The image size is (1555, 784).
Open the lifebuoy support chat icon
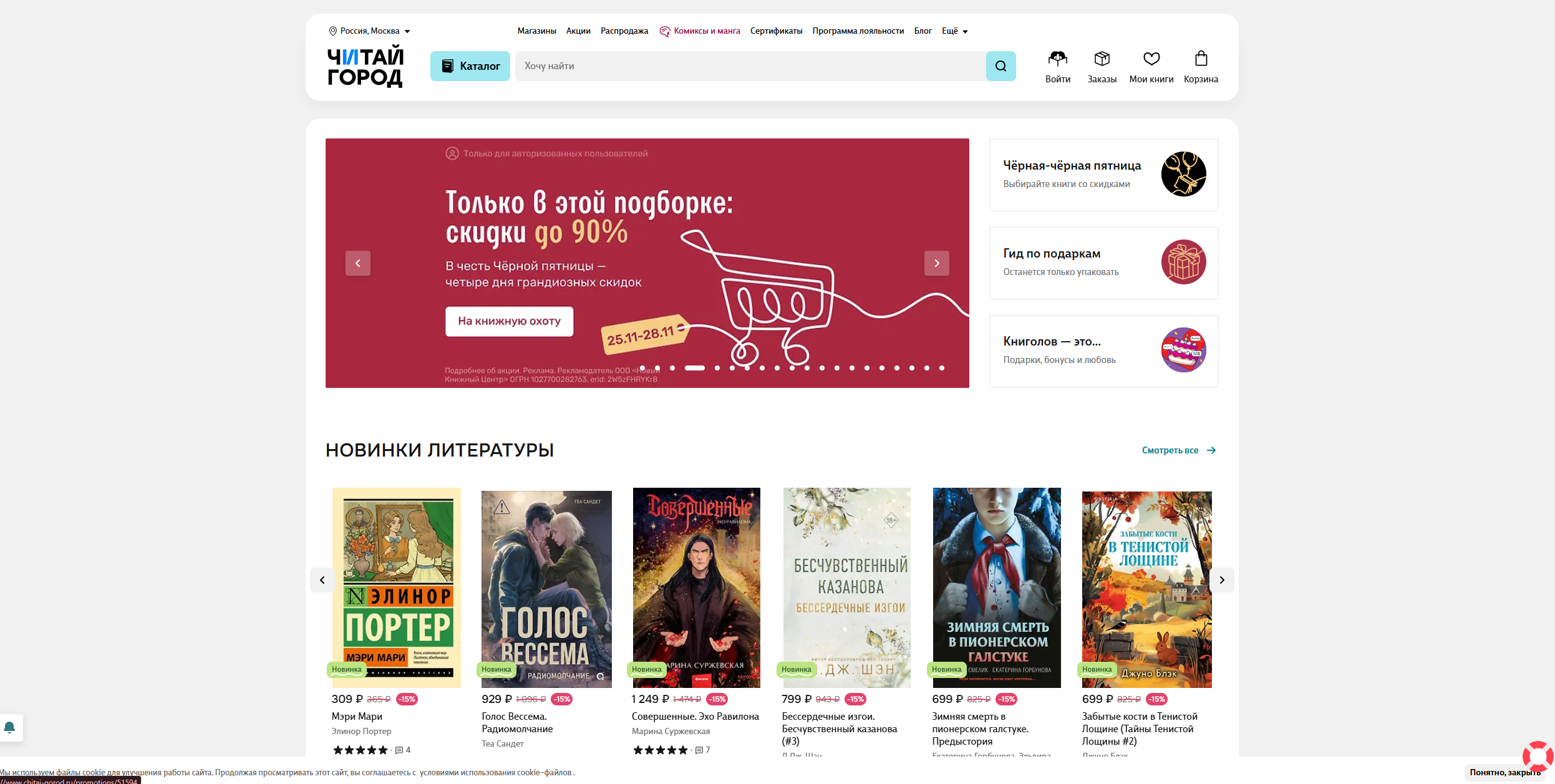1538,757
